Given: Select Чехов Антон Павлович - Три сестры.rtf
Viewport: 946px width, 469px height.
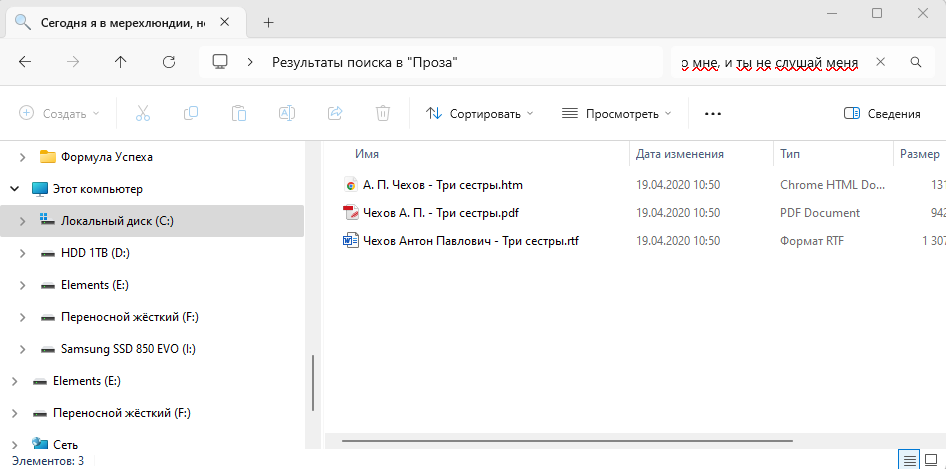Looking at the screenshot, I should (x=471, y=241).
